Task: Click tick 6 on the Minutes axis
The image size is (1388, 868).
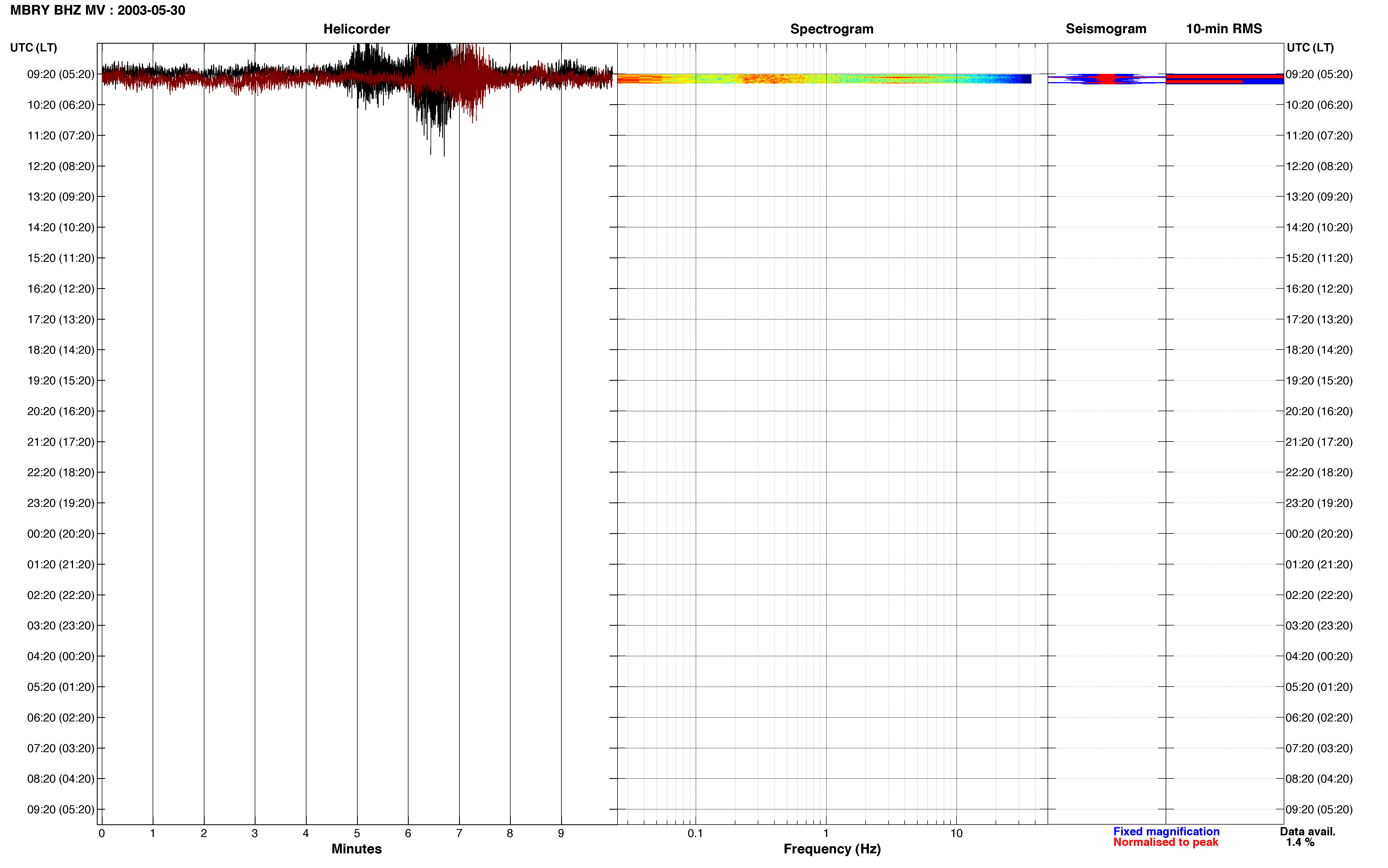Action: (x=408, y=833)
